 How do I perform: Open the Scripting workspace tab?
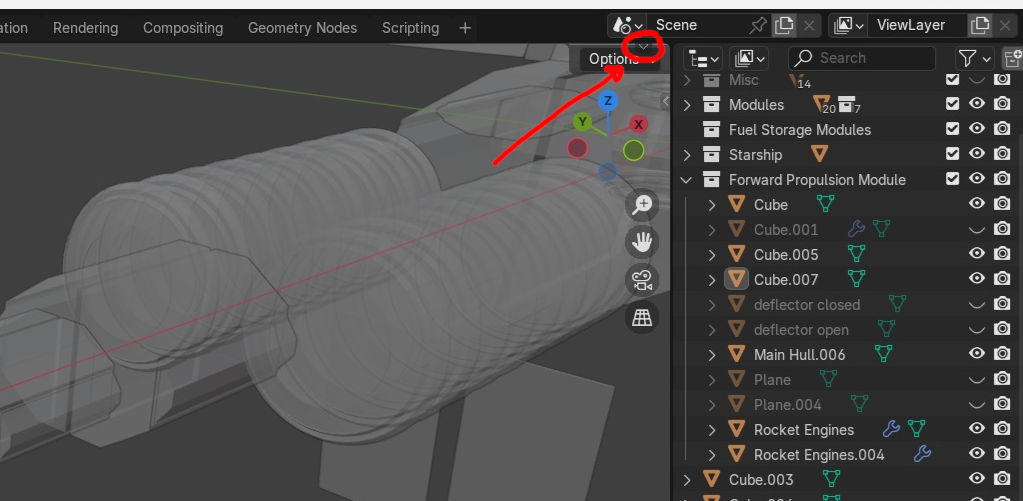410,28
